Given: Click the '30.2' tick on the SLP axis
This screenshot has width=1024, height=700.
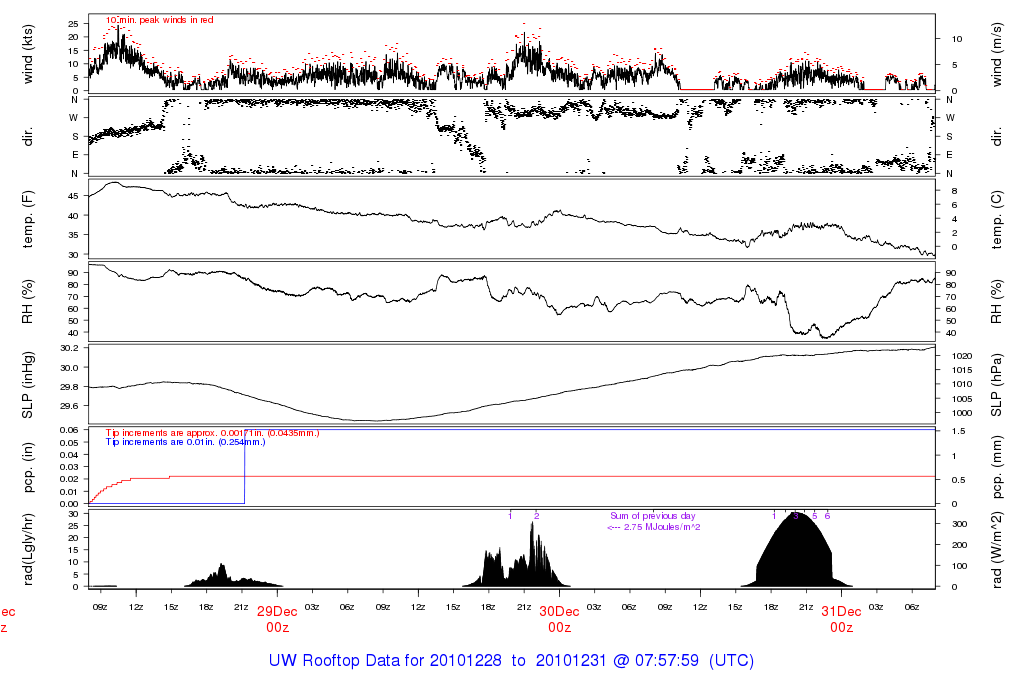Looking at the screenshot, I should (69, 348).
